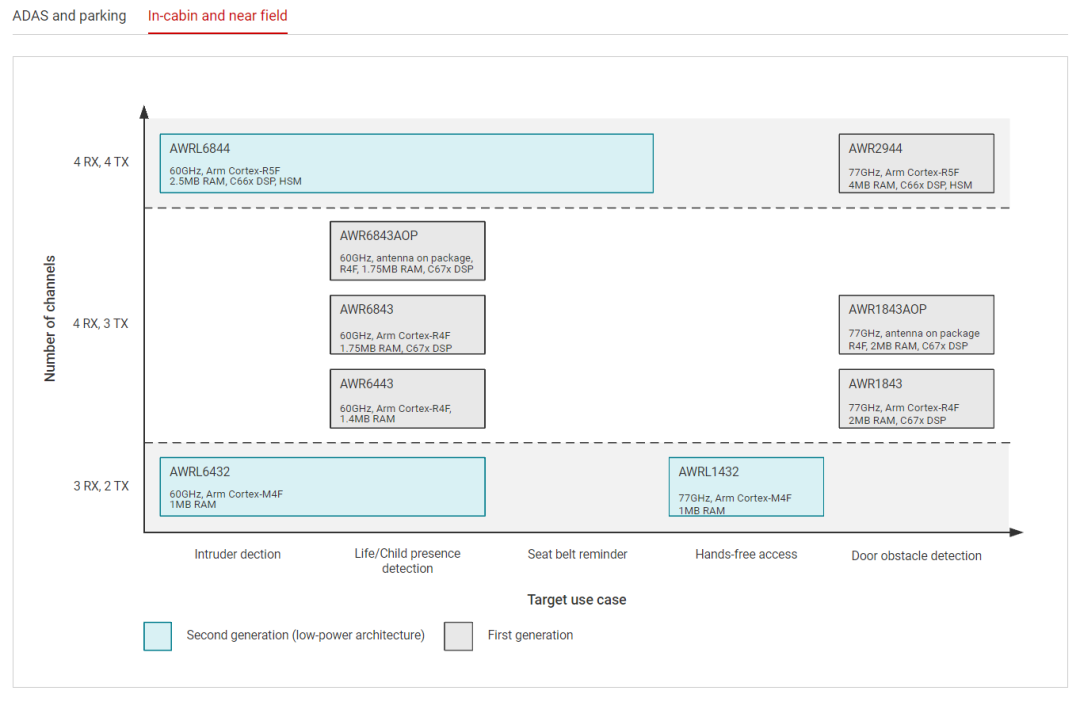Click the Intruder dection axis label
The height and width of the screenshot is (702, 1080).
238,554
